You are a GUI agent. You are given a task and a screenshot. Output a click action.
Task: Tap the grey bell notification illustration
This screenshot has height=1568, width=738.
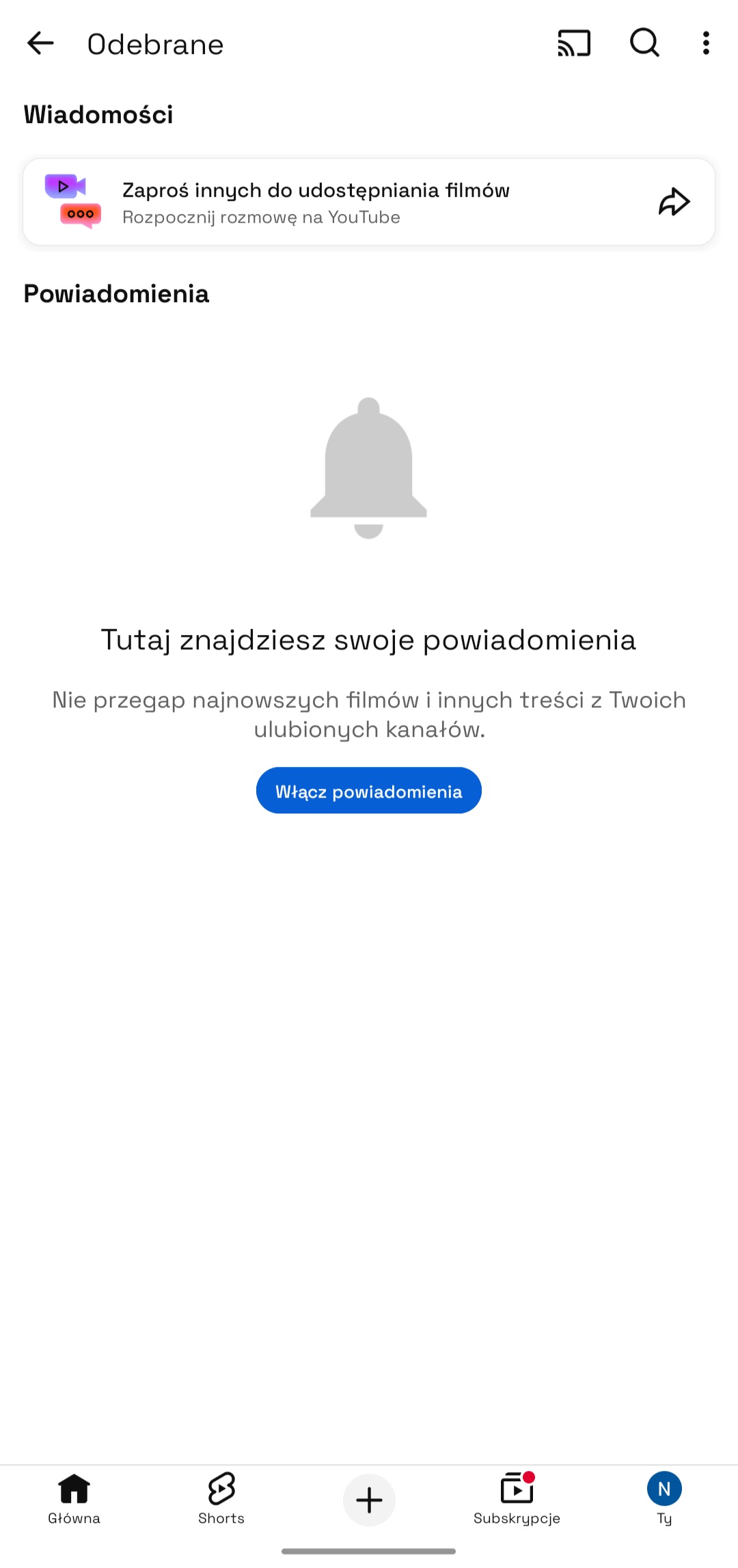[369, 468]
